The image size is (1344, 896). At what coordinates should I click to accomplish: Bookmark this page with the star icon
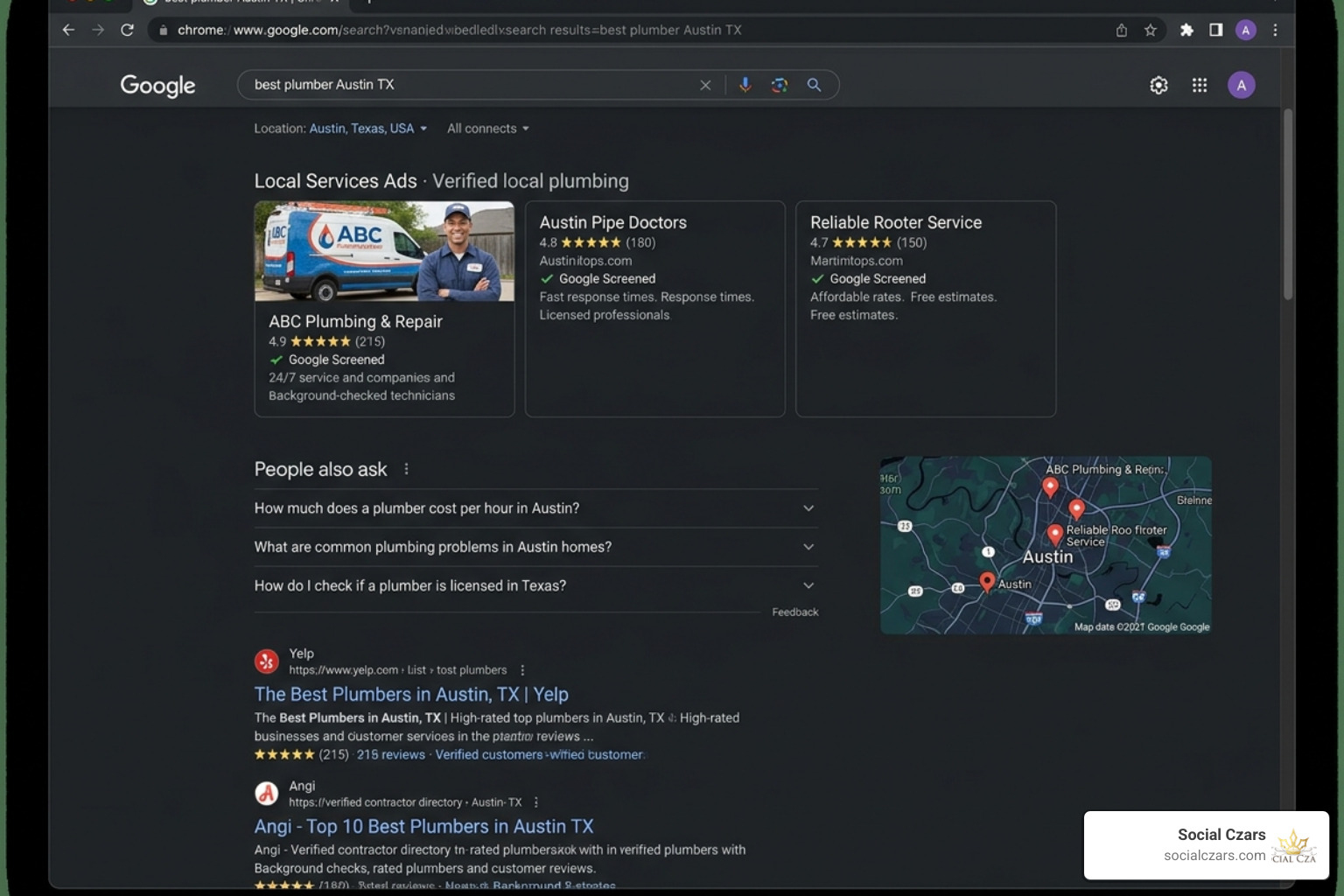tap(1151, 30)
